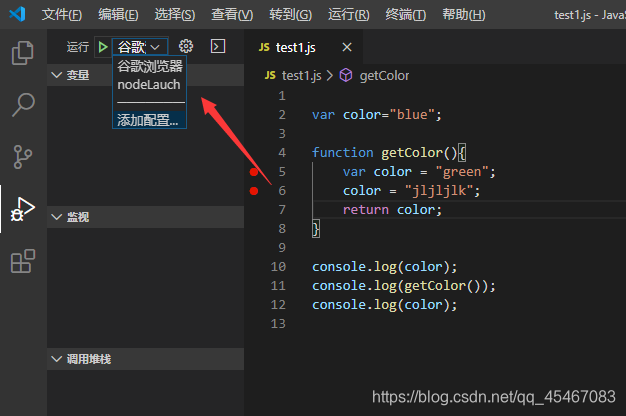The height and width of the screenshot is (416, 626).
Task: Open the 查看(V) menu
Action: point(232,15)
